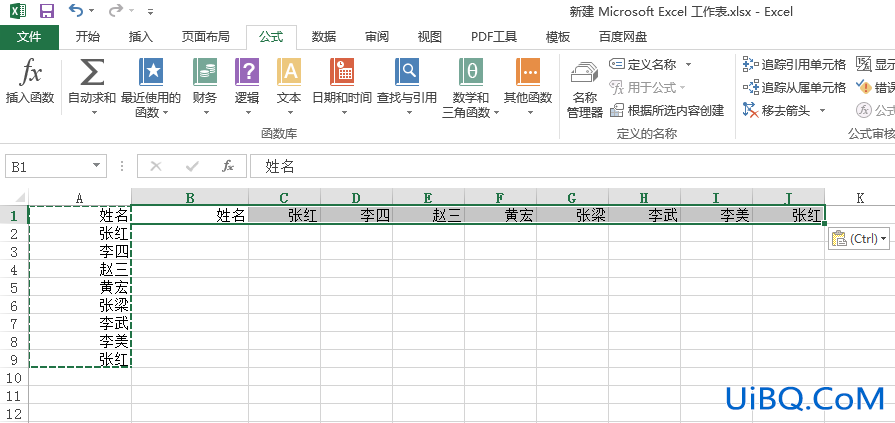
Task: Select cell H1 containing 李武
Action: pos(644,215)
